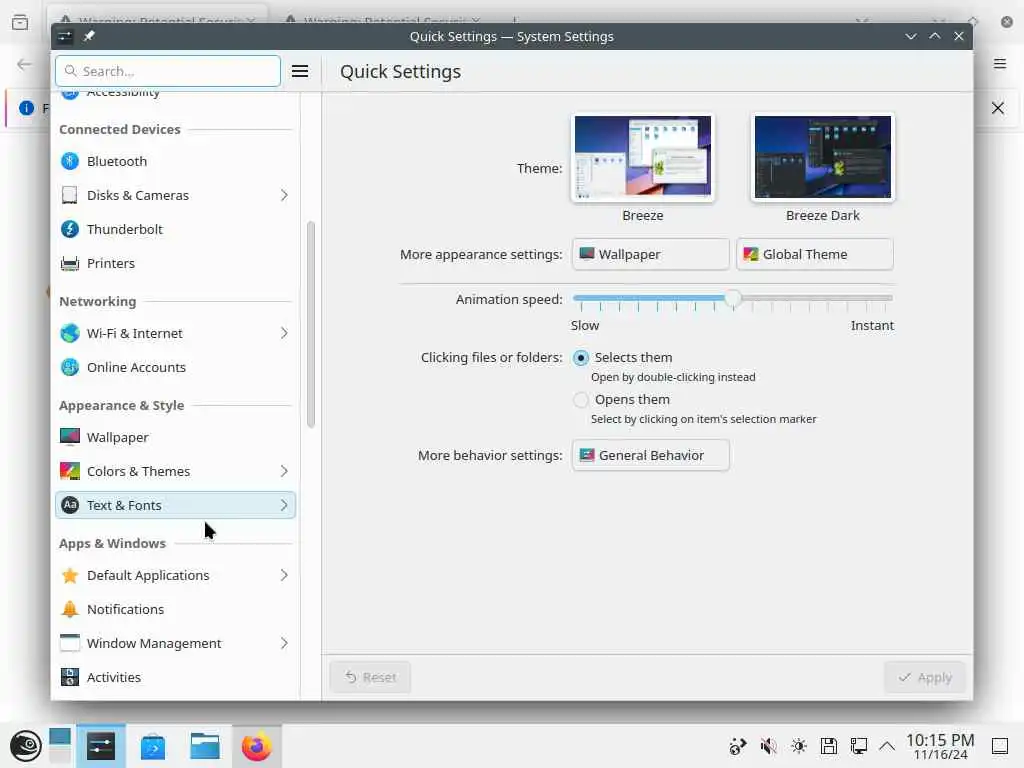Expand Colors & Themes chevron

pos(284,471)
